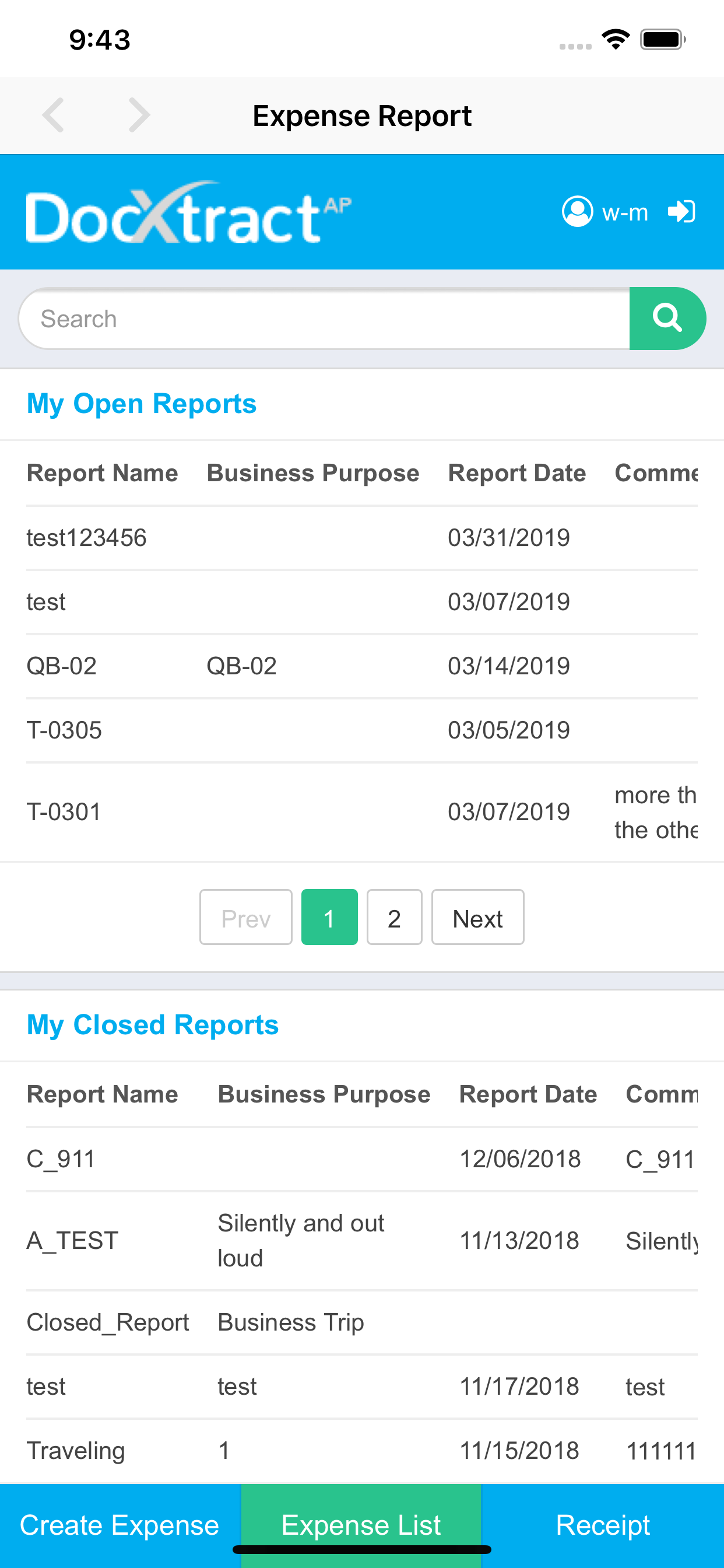Open the C_911 closed report name
This screenshot has height=1568, width=724.
(x=61, y=1159)
